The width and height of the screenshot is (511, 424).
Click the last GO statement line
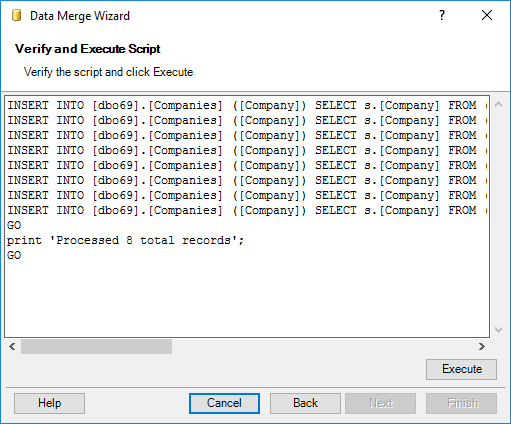(x=14, y=255)
